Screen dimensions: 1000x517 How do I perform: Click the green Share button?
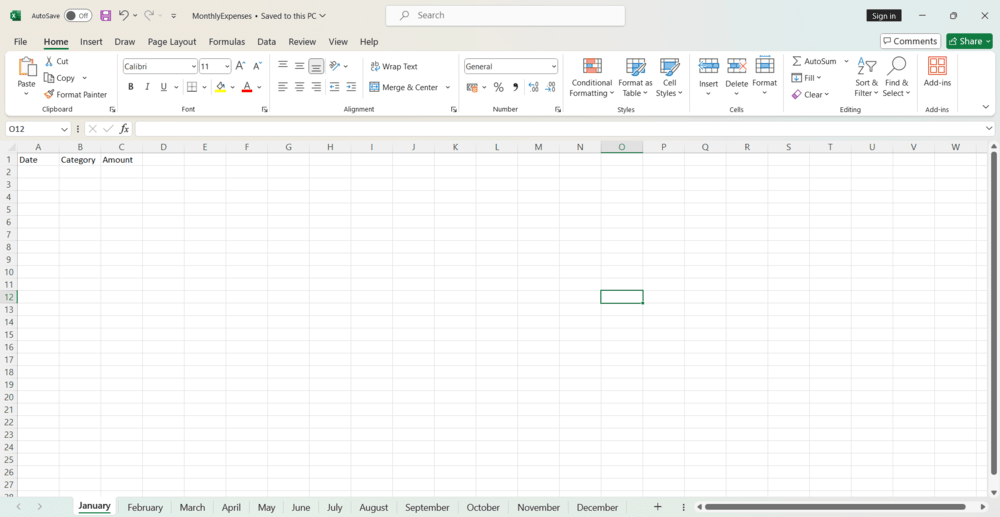(969, 41)
